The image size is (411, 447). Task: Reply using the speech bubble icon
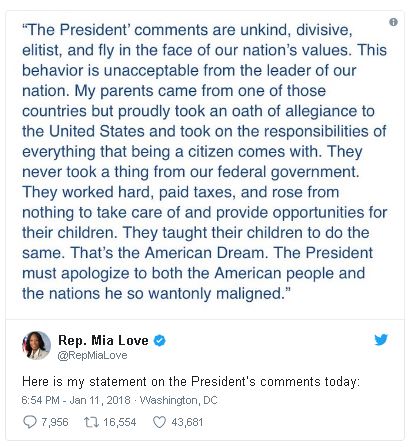(30, 422)
